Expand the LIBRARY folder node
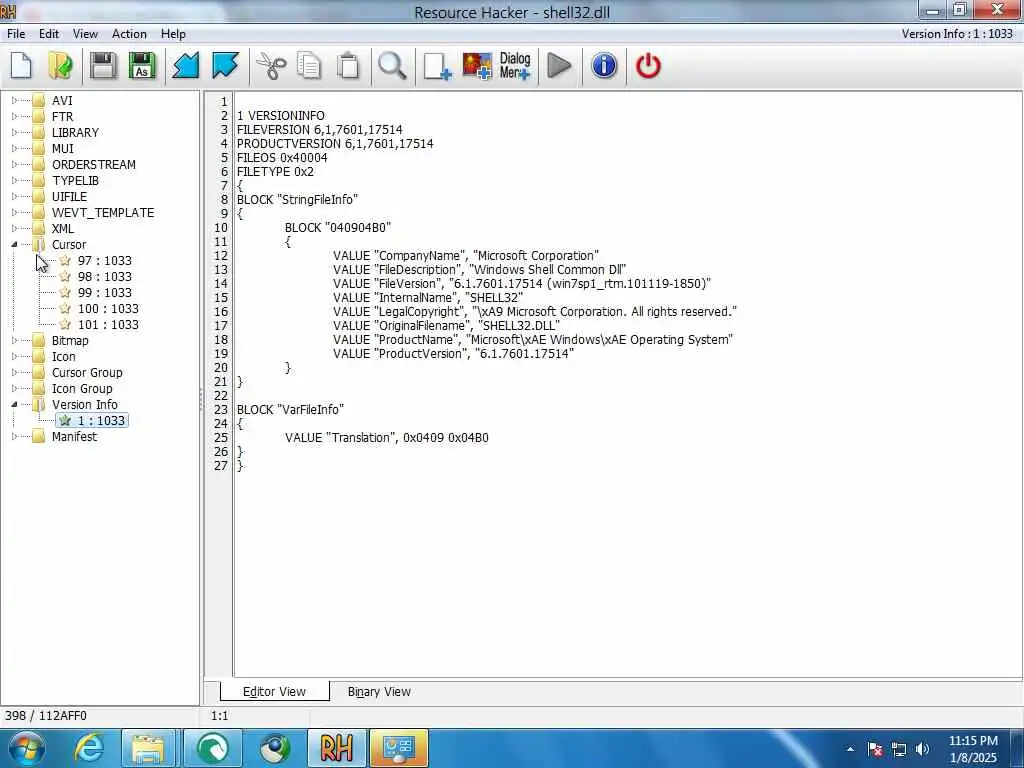Viewport: 1024px width, 768px height. tap(14, 133)
